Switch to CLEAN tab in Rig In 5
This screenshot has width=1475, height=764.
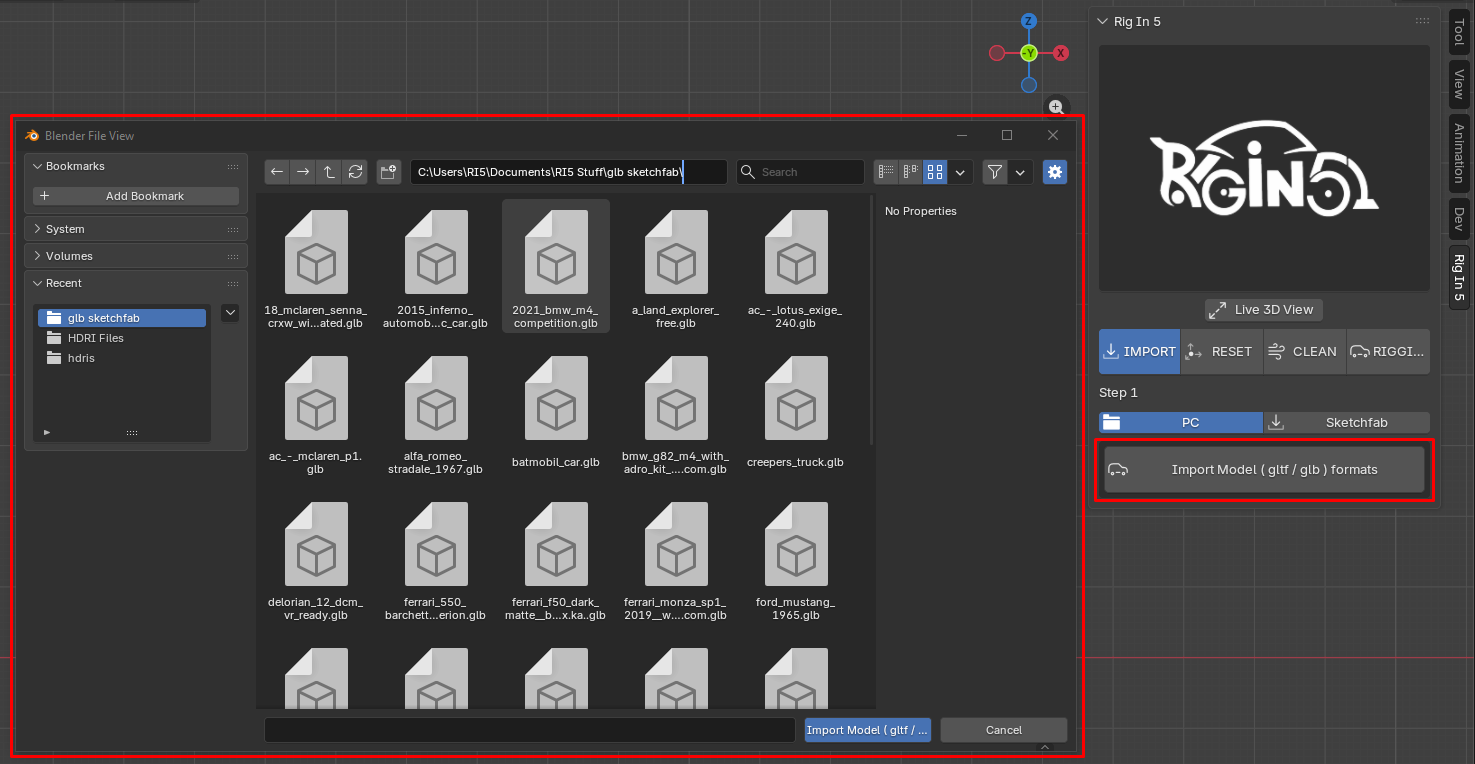pyautogui.click(x=1305, y=352)
